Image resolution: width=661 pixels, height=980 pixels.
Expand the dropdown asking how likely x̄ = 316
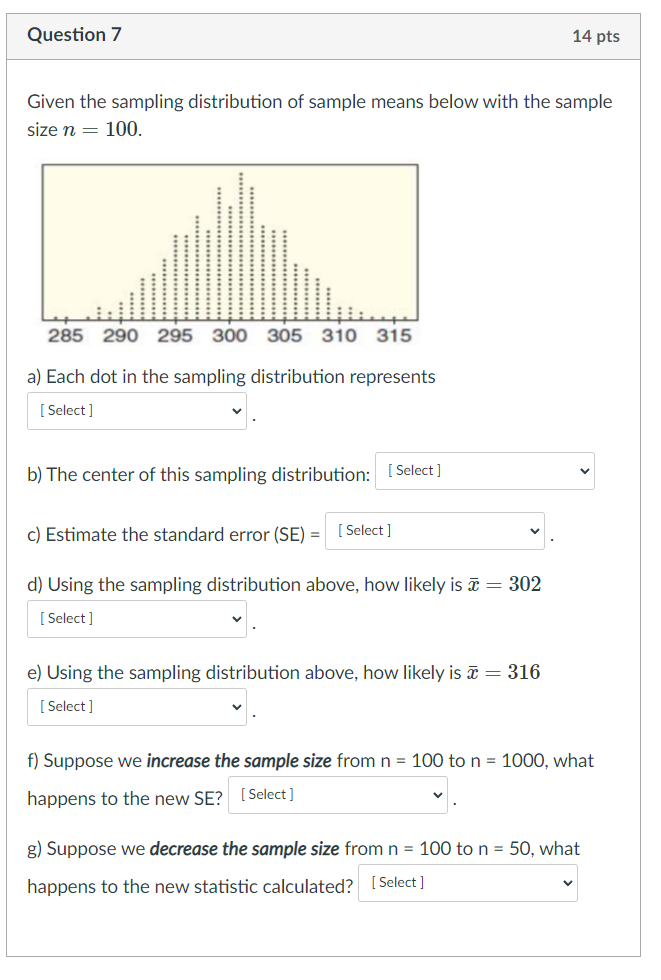pos(137,706)
